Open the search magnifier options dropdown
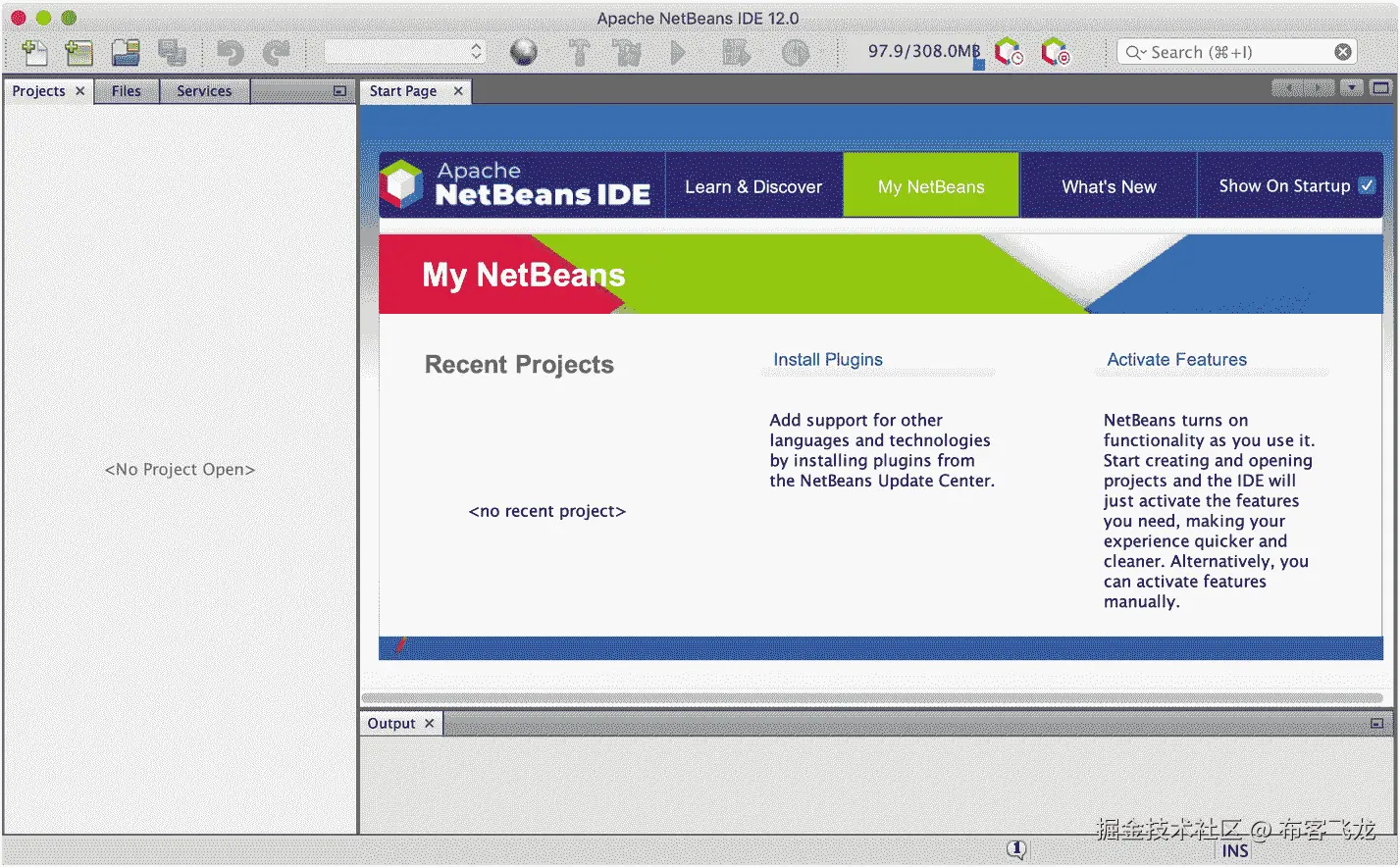Image resolution: width=1400 pixels, height=867 pixels. click(x=1136, y=52)
